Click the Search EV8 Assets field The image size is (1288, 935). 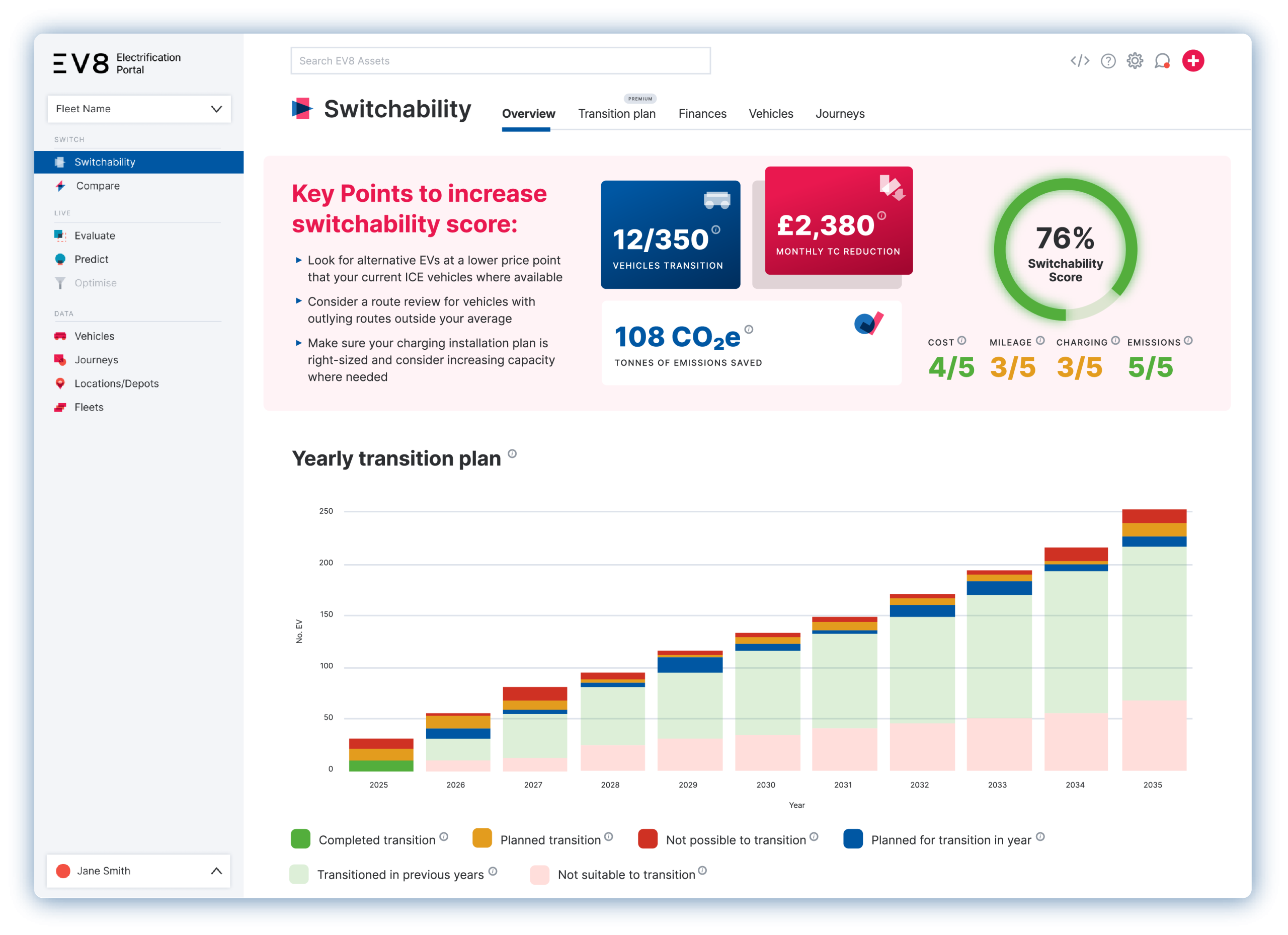coord(500,61)
